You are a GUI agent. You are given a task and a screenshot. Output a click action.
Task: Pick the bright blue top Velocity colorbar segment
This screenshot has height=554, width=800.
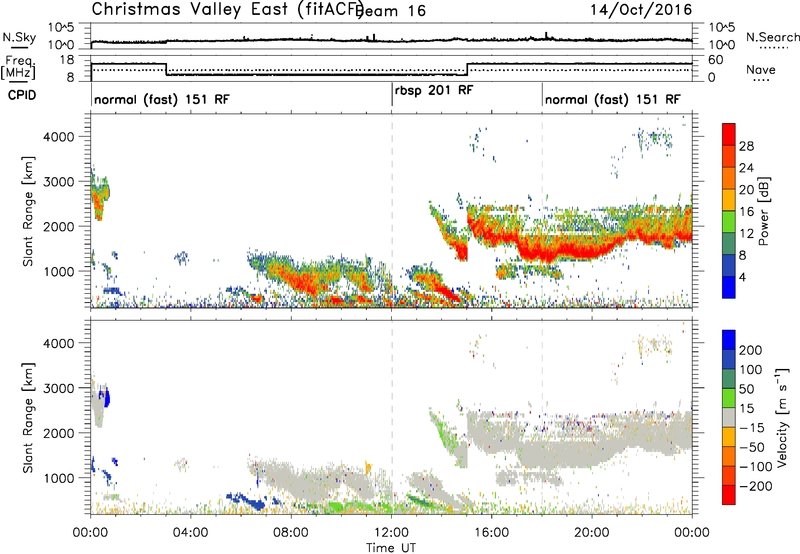(729, 340)
